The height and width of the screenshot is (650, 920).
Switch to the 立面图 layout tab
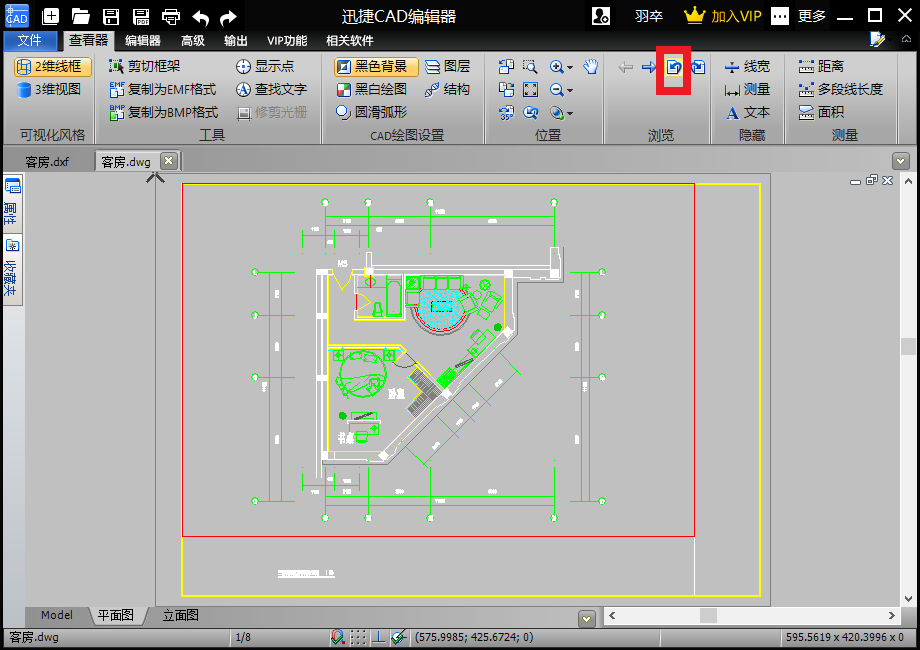181,615
